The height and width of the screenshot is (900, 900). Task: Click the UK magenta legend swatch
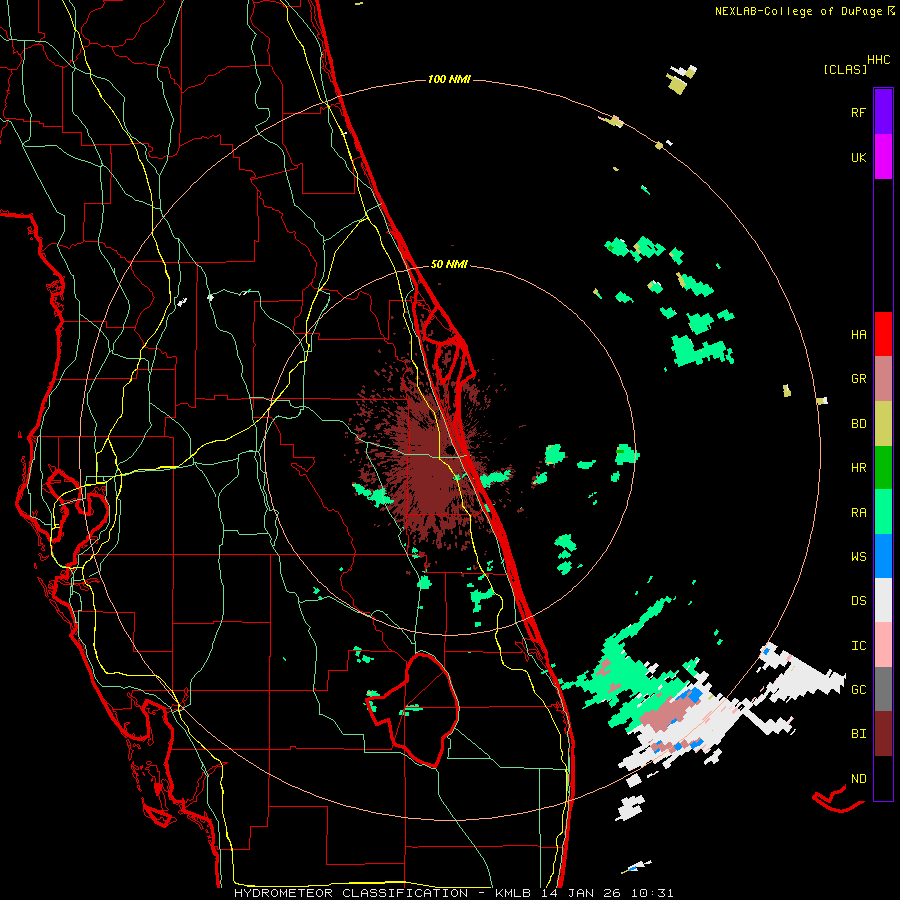883,157
